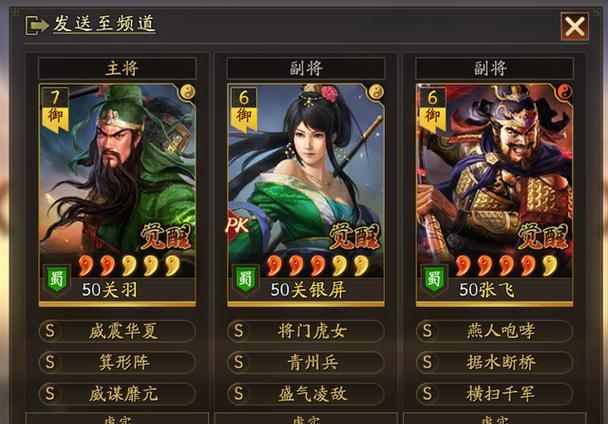Screen dimensions: 608x424
Task: Close the team panel with X
Action: pos(574,27)
